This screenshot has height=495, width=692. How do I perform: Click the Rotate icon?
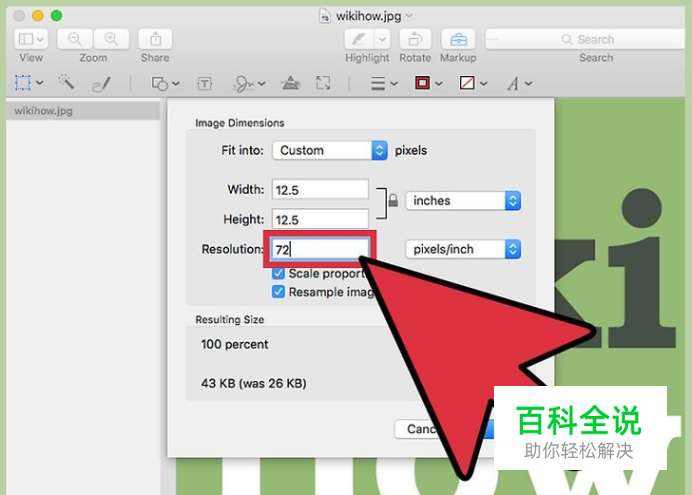tap(415, 39)
